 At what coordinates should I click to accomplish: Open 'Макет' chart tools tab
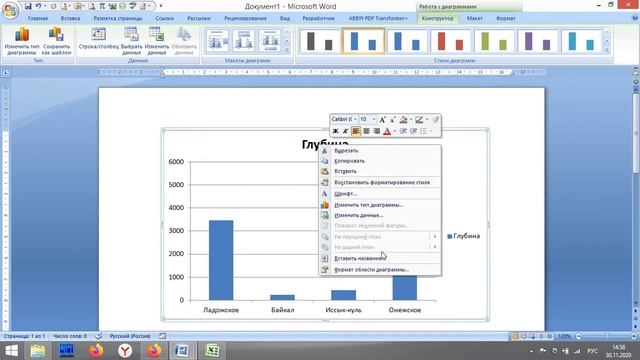point(474,18)
